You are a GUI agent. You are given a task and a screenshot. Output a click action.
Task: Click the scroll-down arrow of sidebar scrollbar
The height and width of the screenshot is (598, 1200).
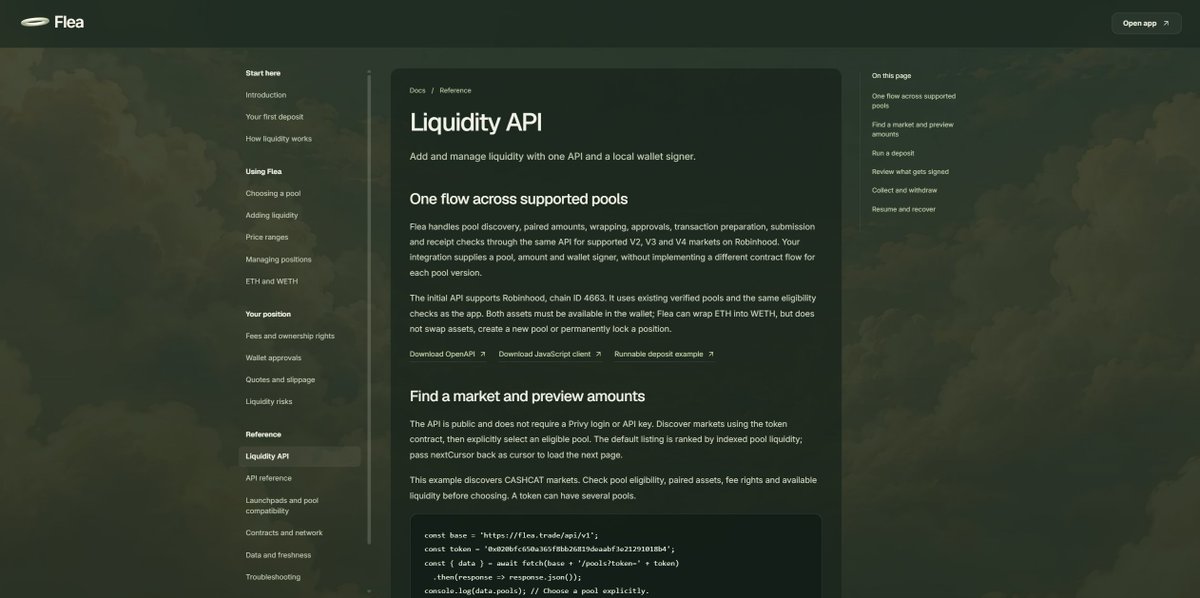tap(369, 591)
